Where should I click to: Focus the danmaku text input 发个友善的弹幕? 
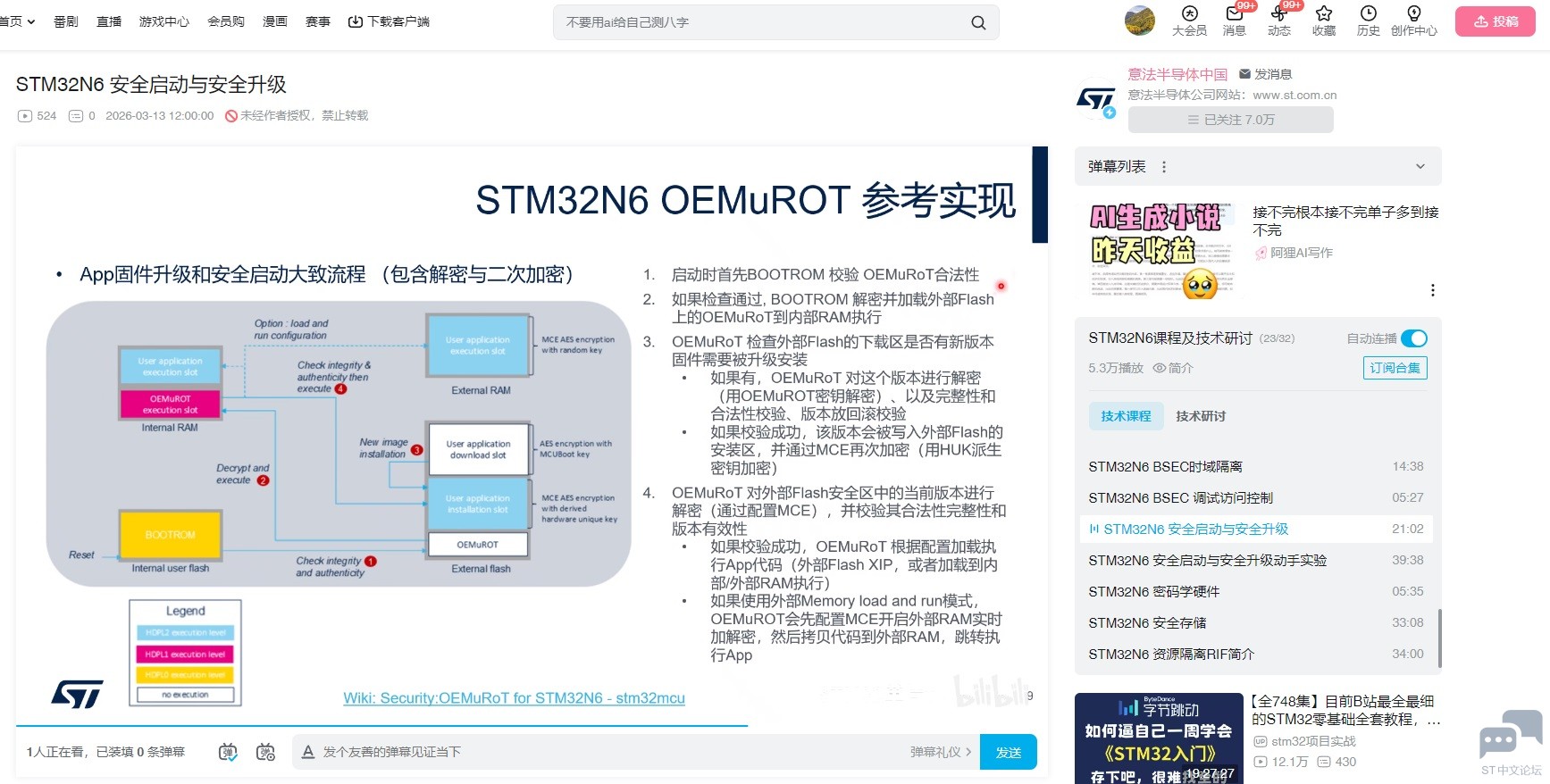(607, 752)
